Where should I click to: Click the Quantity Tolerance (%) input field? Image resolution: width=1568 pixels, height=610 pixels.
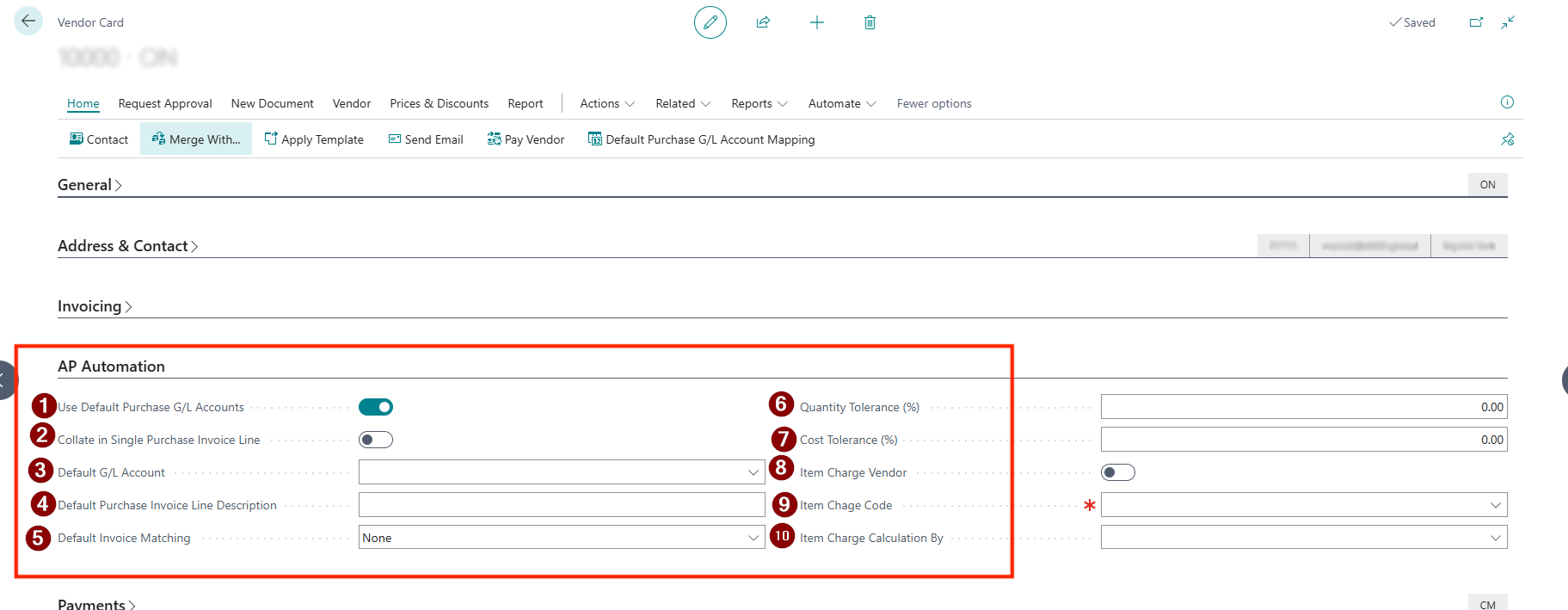click(1303, 407)
